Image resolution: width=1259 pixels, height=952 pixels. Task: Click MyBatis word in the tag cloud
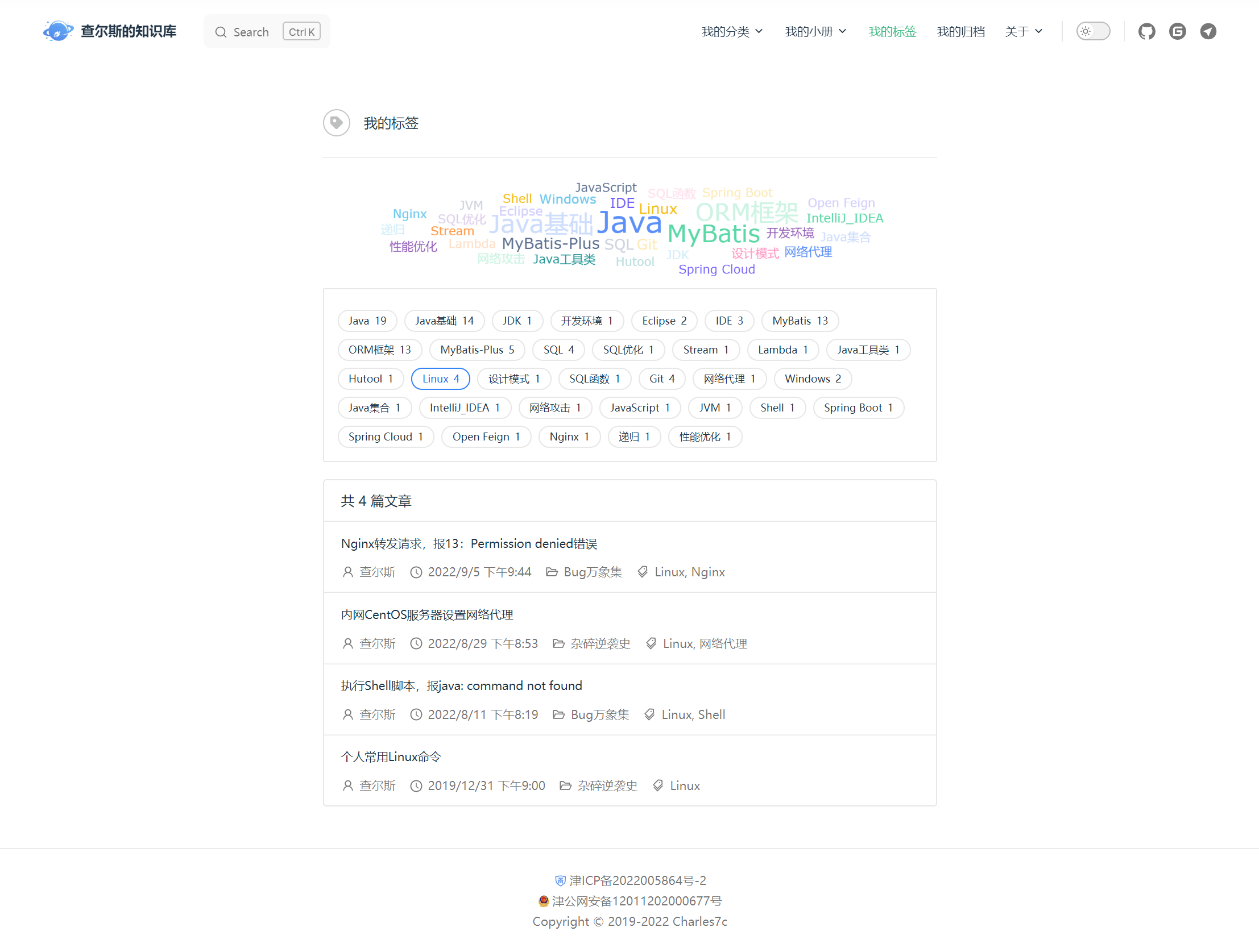[x=713, y=234]
